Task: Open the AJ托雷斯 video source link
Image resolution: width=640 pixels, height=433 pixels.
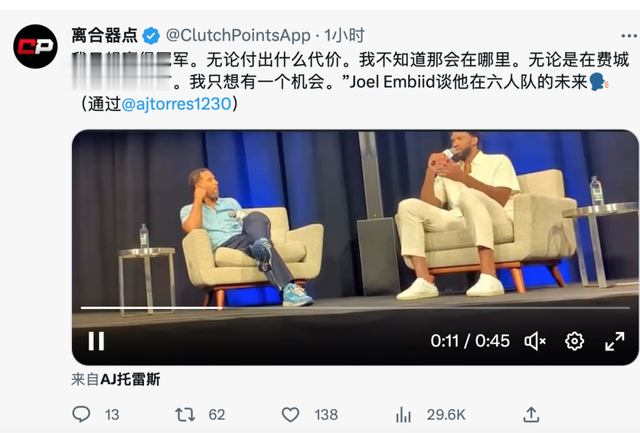Action: [x=130, y=380]
